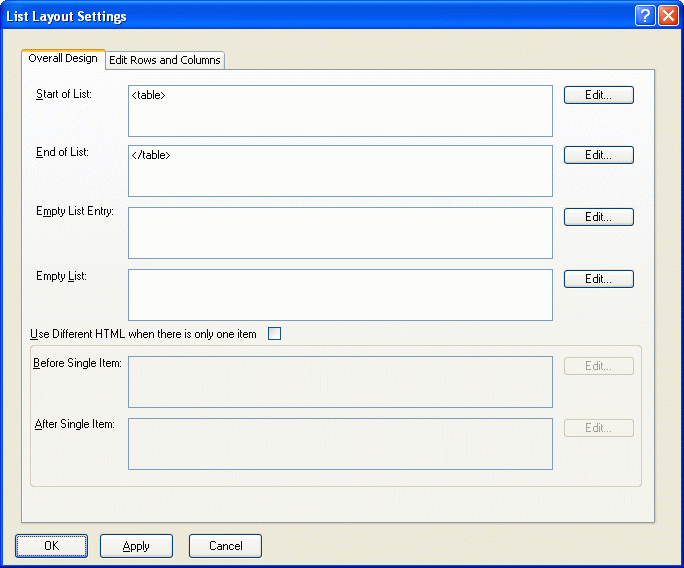This screenshot has width=684, height=568.
Task: Select the Empty List text field
Action: [340, 295]
